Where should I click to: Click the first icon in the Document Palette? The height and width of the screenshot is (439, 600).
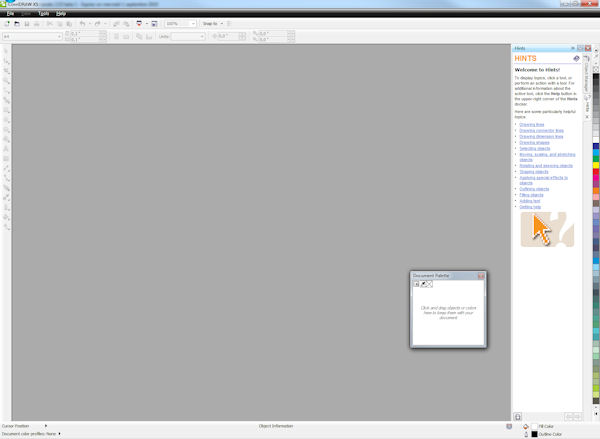[417, 284]
